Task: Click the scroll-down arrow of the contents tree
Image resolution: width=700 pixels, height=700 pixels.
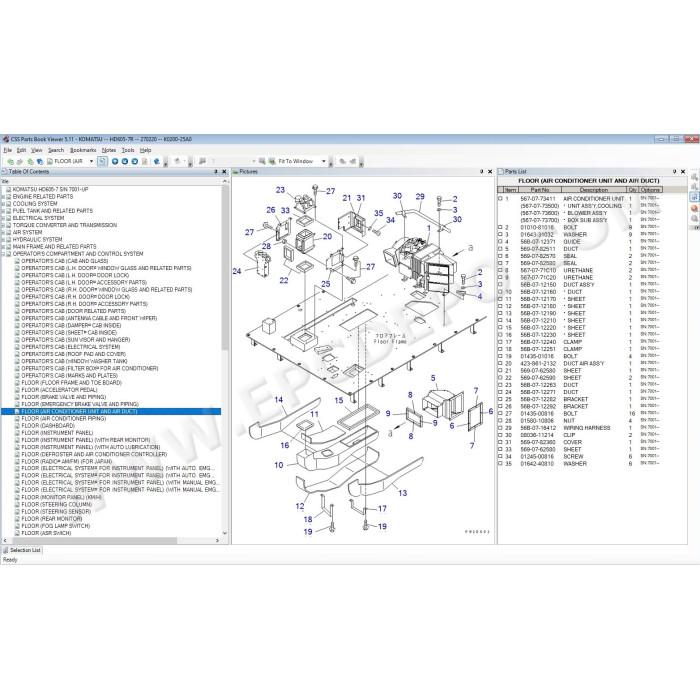Action: (x=225, y=533)
